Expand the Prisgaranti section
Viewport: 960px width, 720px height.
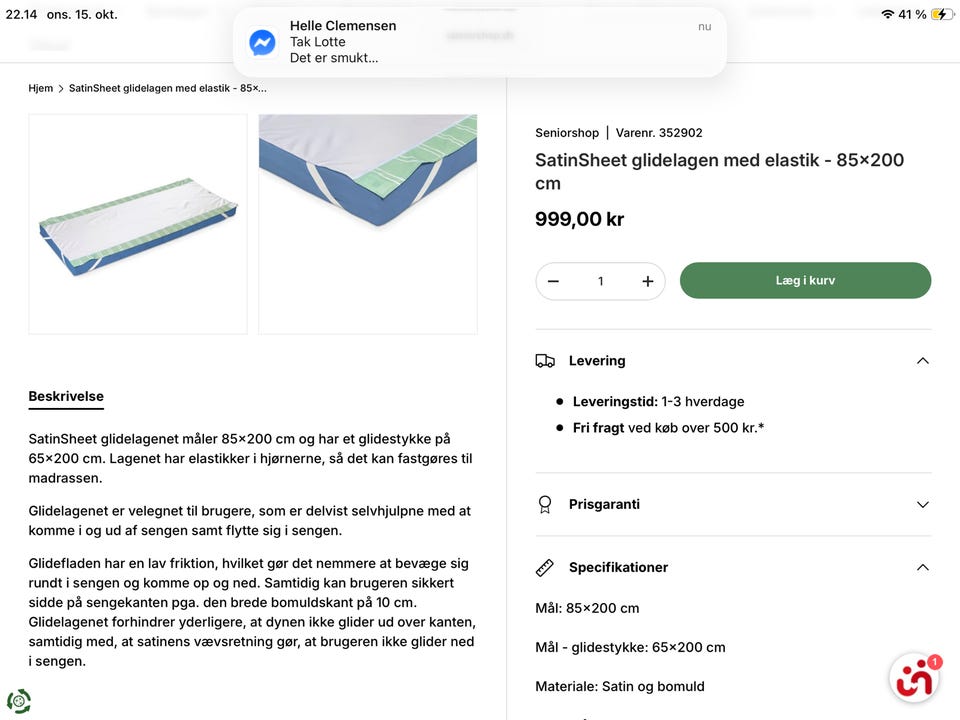click(x=922, y=504)
